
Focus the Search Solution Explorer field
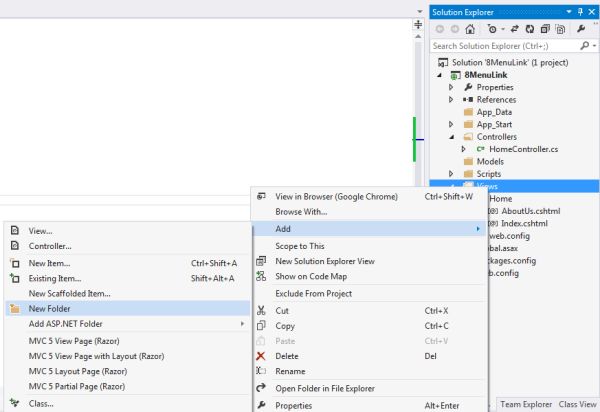pyautogui.click(x=505, y=46)
